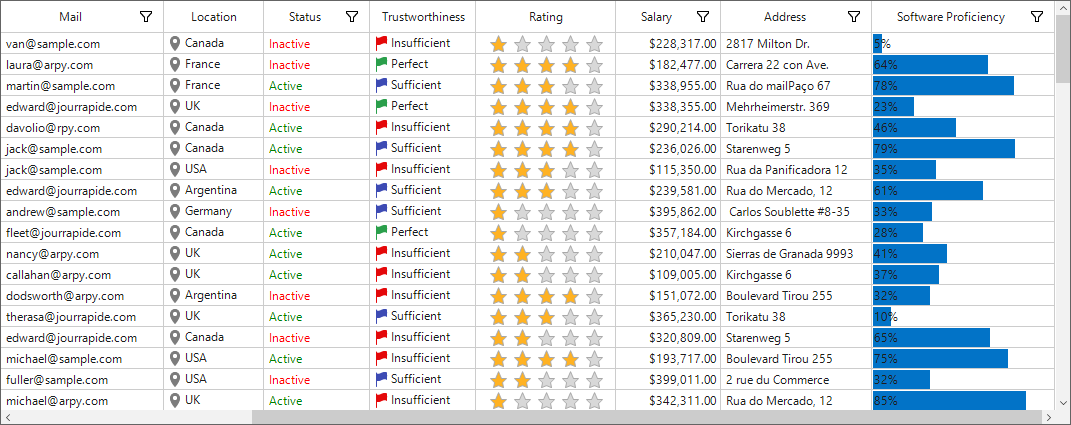Click the blue flag in martin@sample.com row
Screen dimensions: 1071x425
[x=381, y=85]
